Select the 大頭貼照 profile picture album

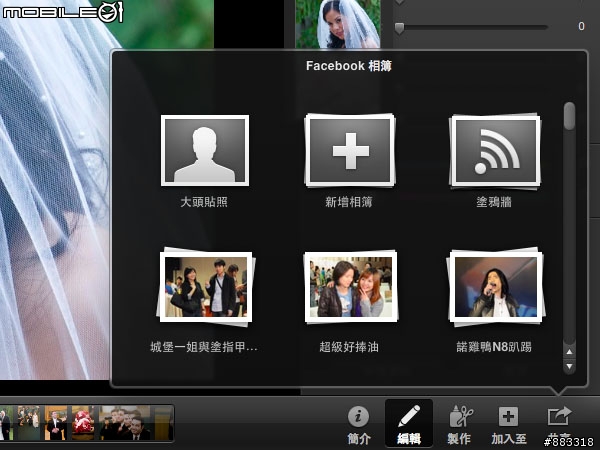[x=205, y=150]
